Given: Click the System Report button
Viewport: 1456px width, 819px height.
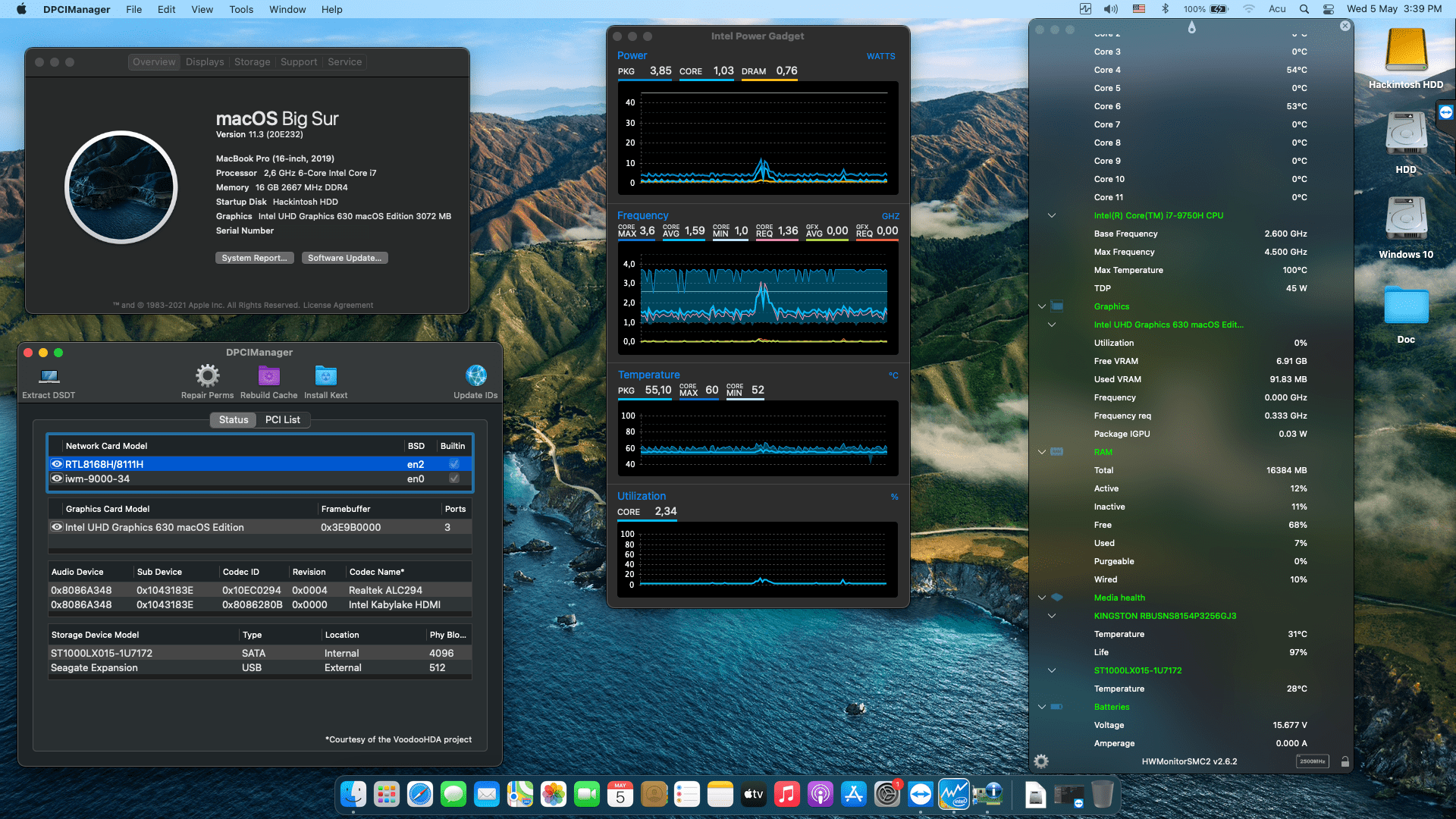Looking at the screenshot, I should (x=254, y=258).
